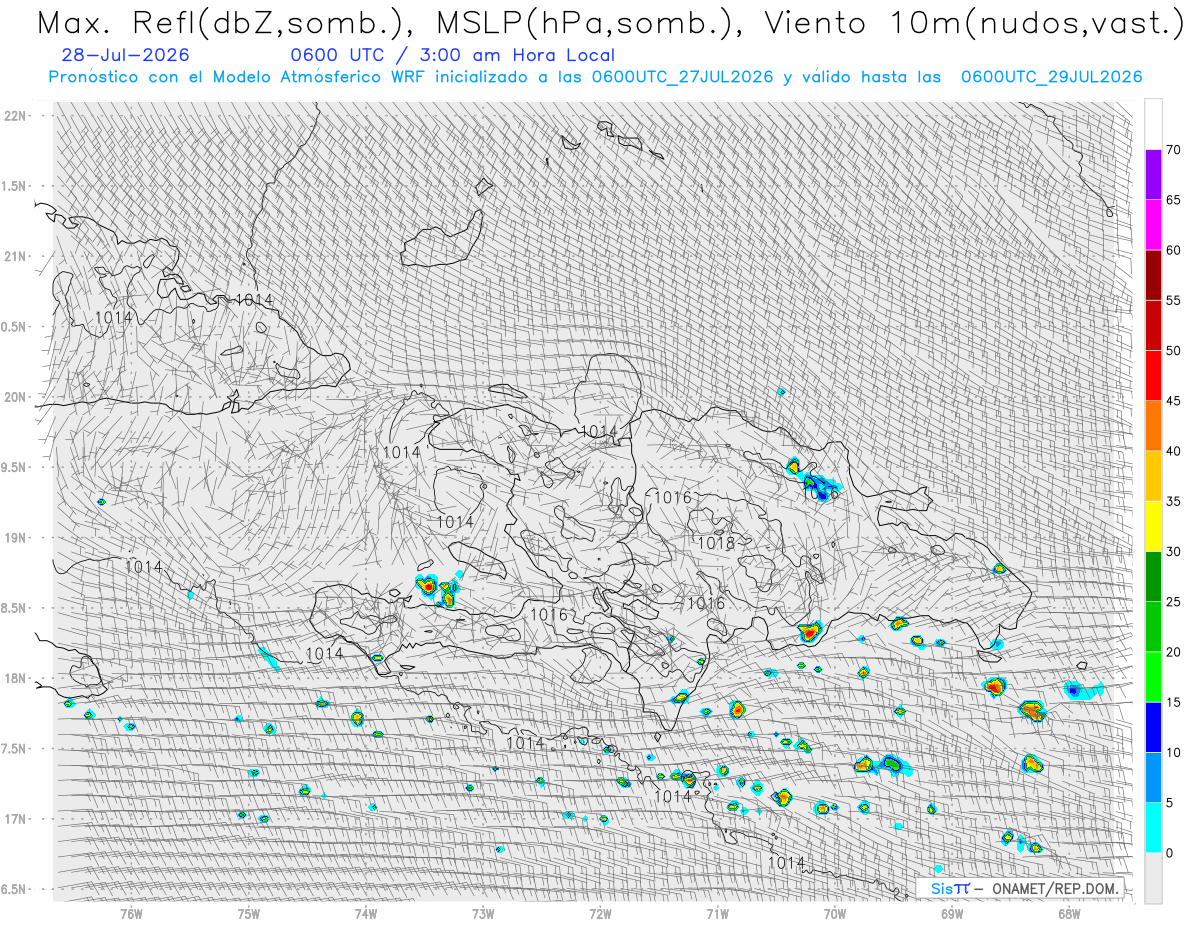Click the 74W longitude label

(366, 912)
